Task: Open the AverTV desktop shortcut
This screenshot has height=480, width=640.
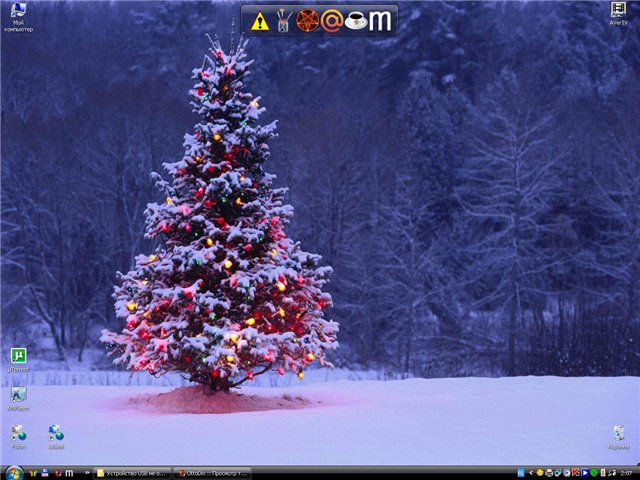Action: [618, 14]
